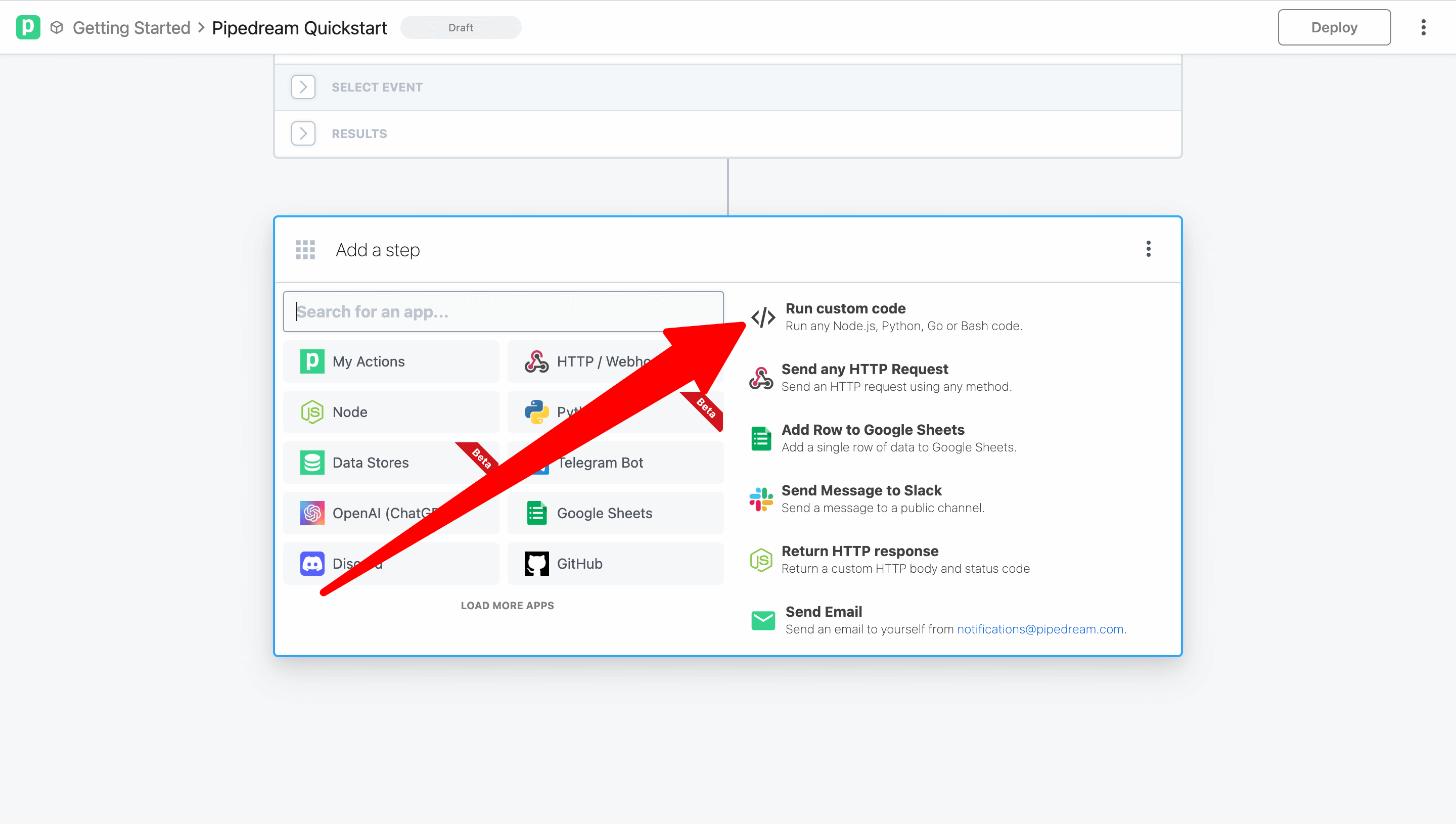Open the Add a step options menu

1148,249
